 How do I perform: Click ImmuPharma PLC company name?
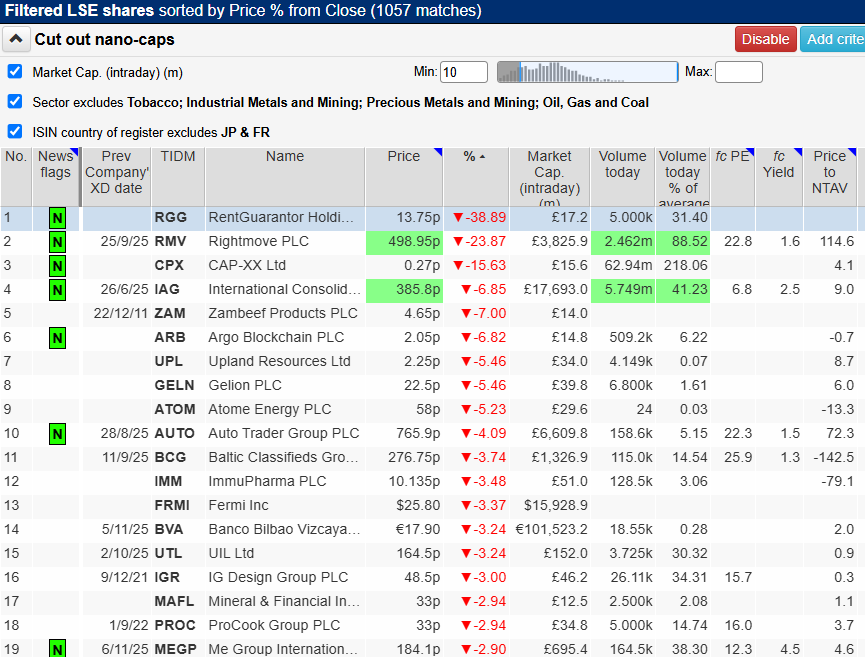point(268,482)
